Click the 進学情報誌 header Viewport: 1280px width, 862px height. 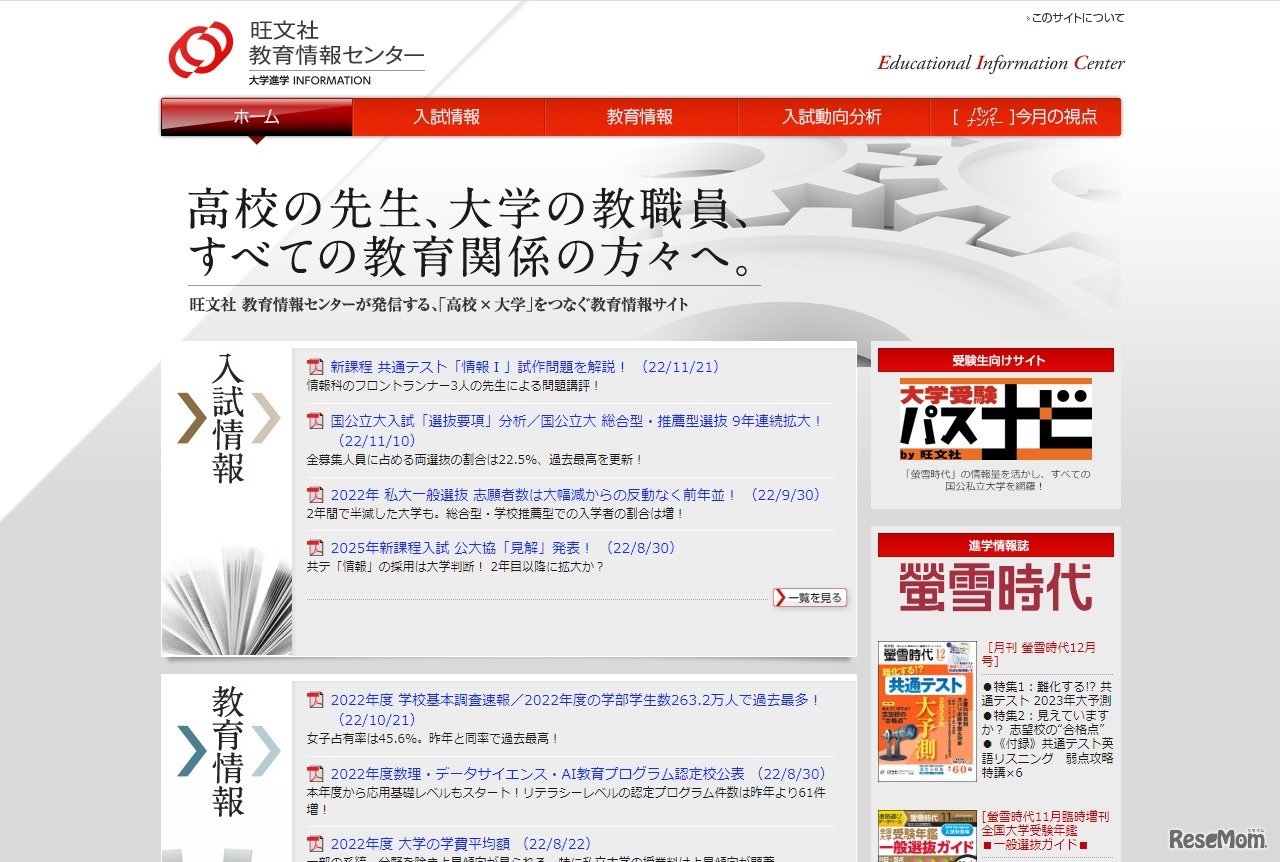point(996,545)
